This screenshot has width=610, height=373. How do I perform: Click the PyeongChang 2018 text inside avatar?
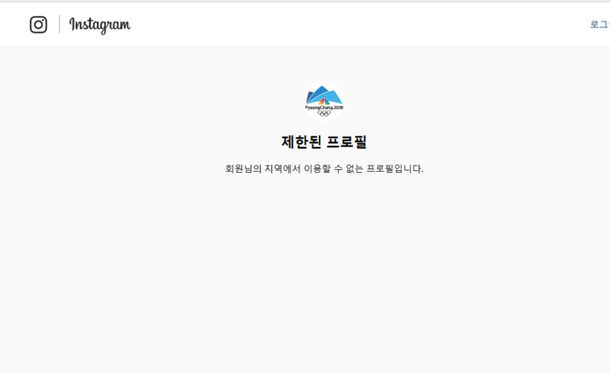point(324,107)
